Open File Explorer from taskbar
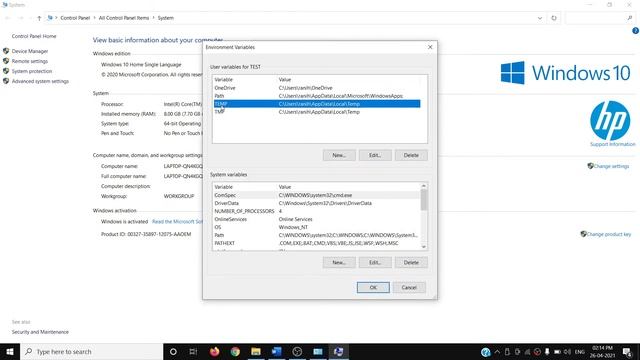 pyautogui.click(x=256, y=351)
